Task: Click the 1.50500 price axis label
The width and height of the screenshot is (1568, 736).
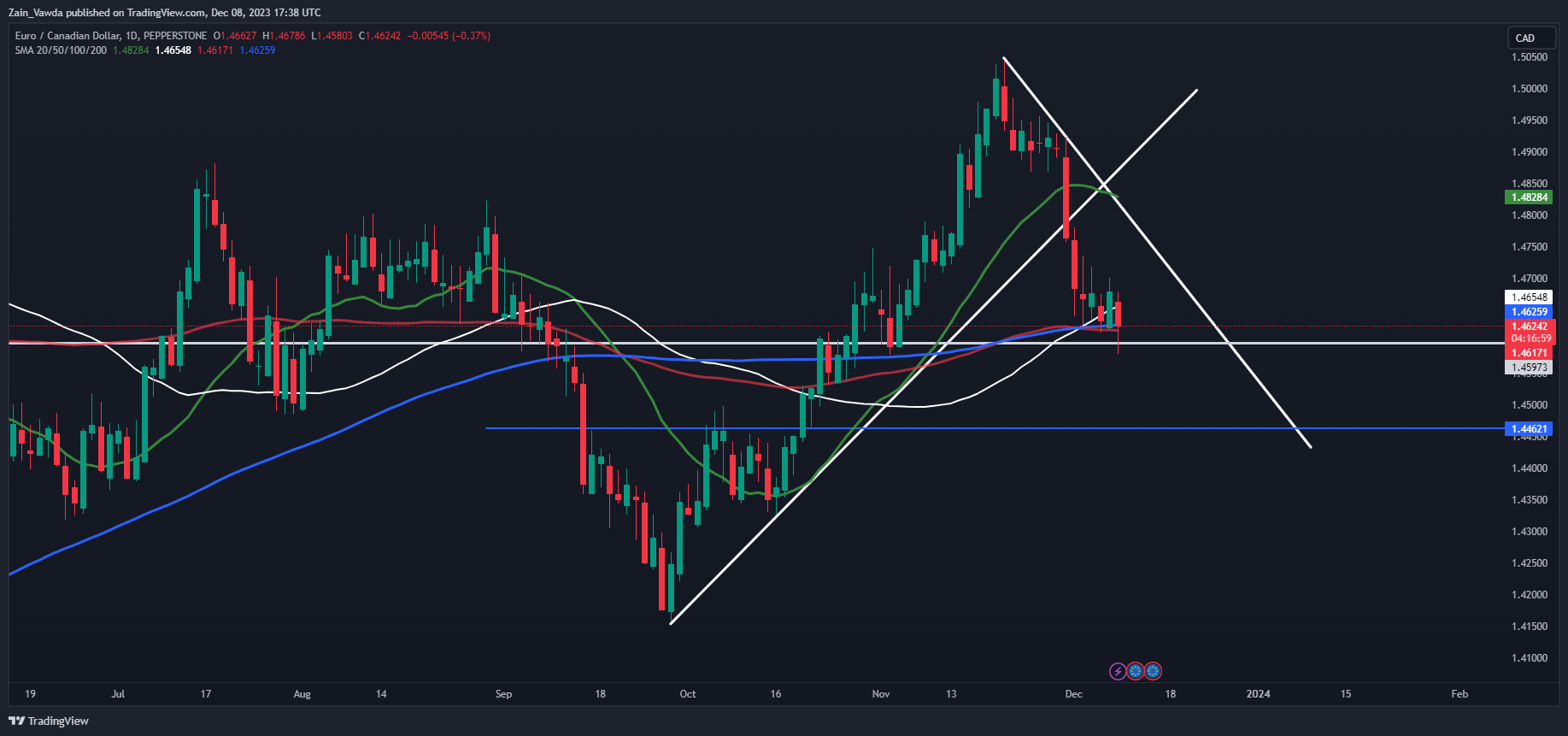Action: (x=1530, y=57)
